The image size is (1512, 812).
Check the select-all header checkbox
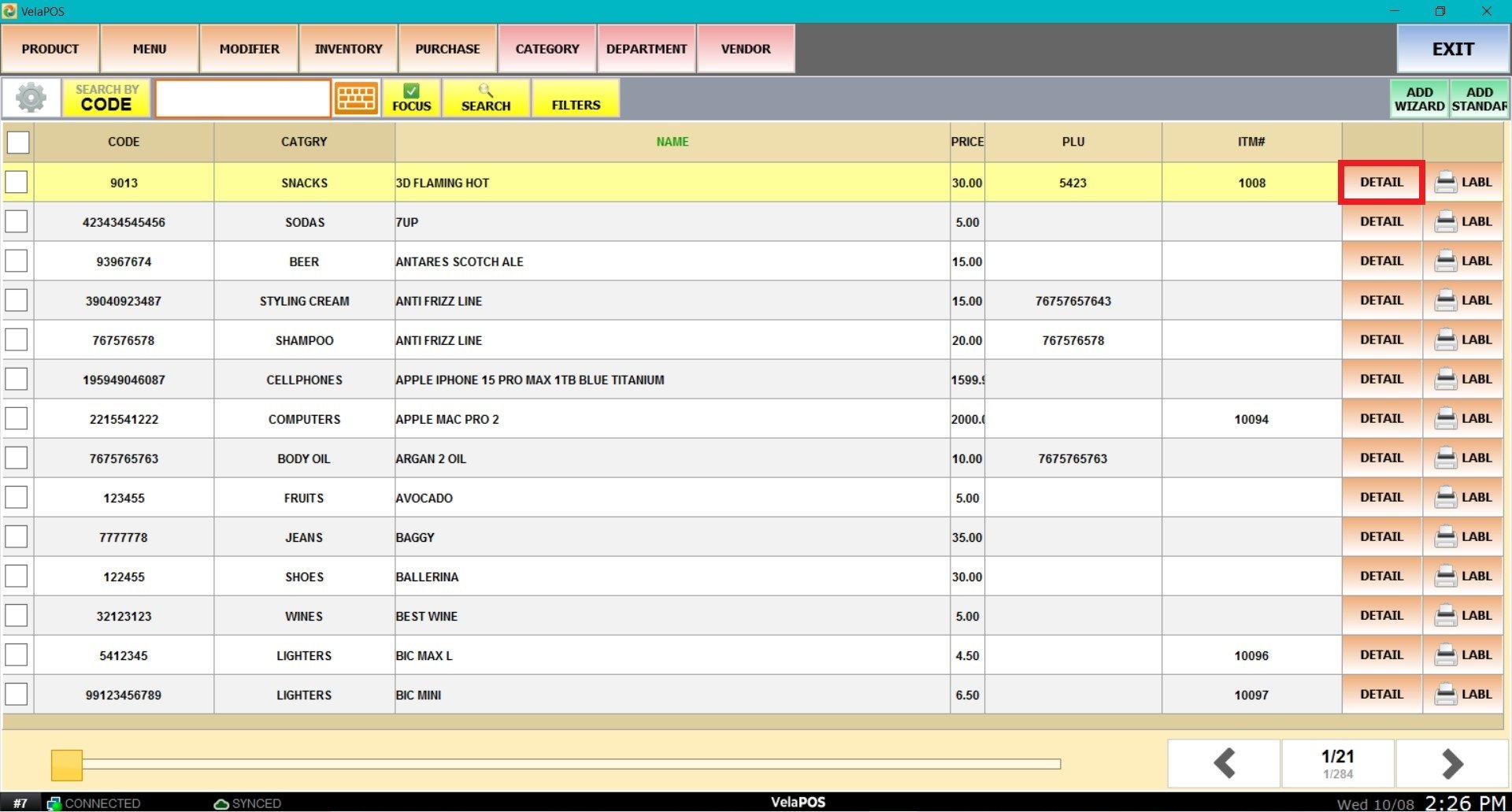pos(18,143)
